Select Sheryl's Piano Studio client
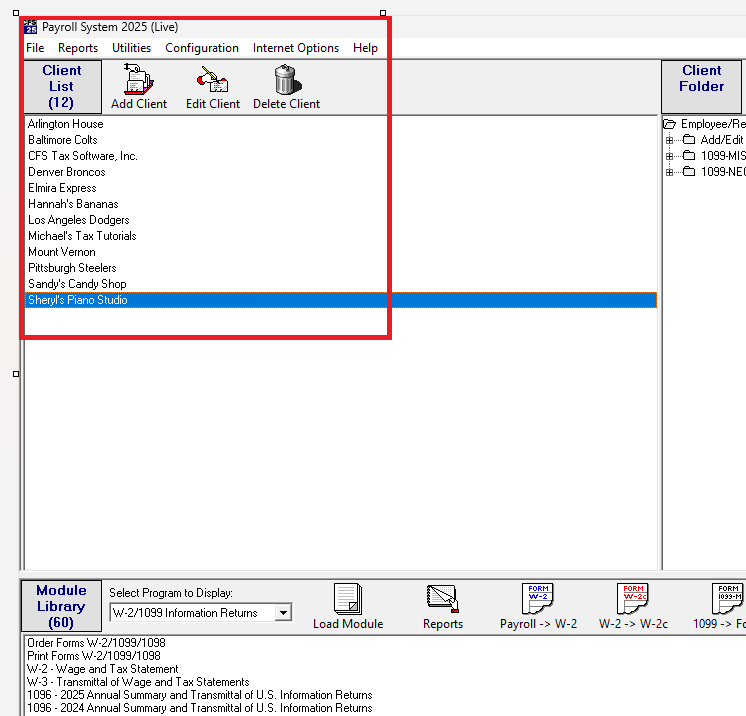This screenshot has height=716, width=746. coord(341,300)
